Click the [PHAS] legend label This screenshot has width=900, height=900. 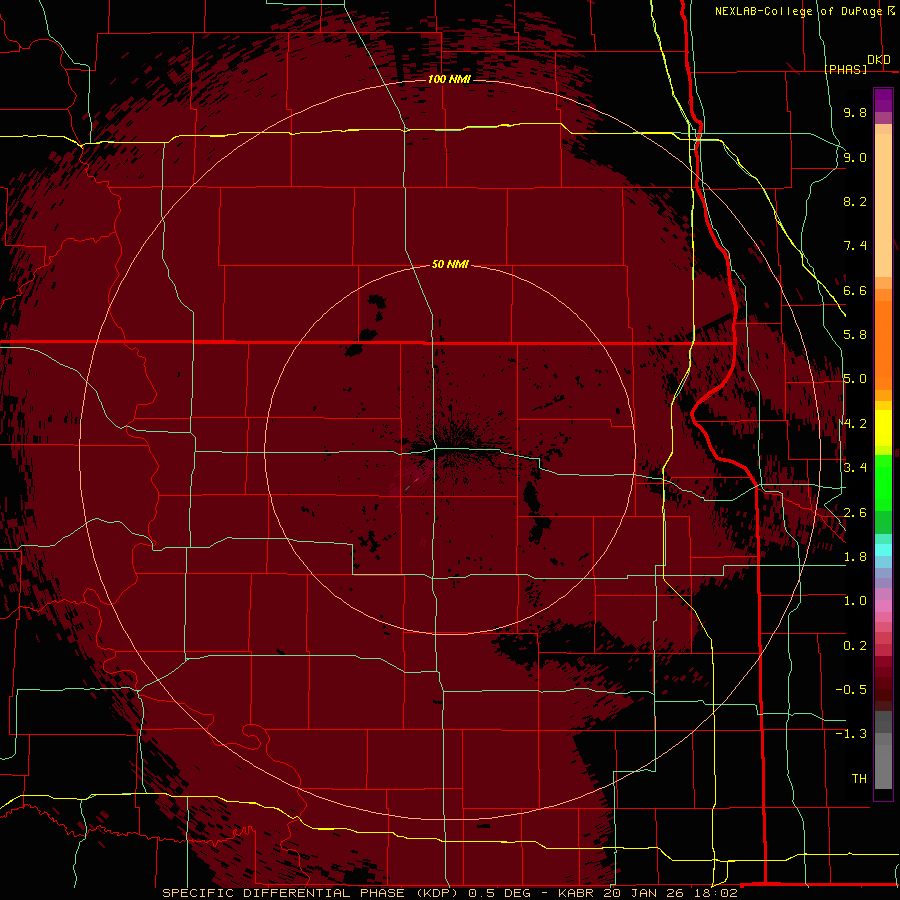tap(845, 69)
